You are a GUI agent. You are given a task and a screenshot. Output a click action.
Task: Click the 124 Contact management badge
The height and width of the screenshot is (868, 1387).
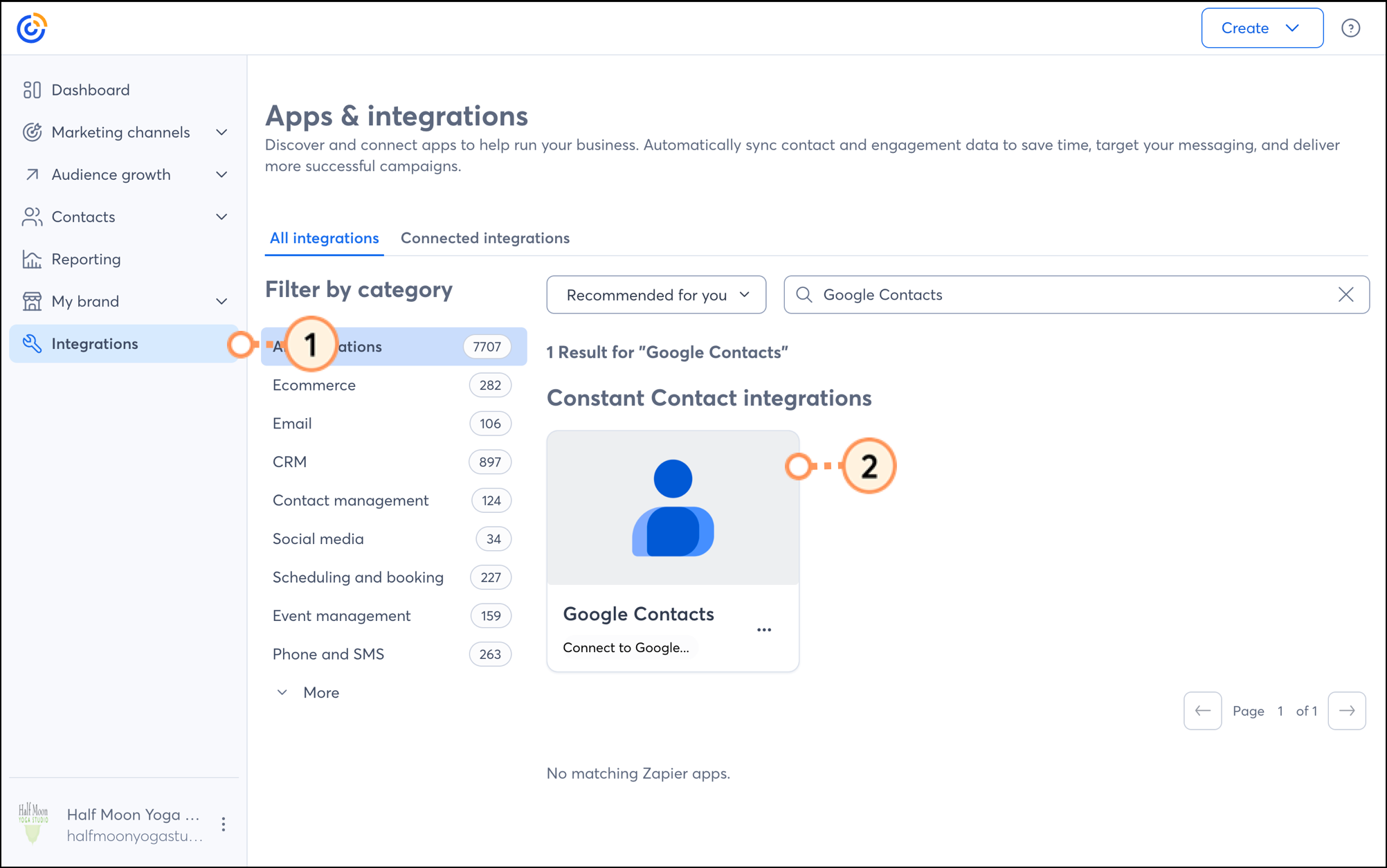pos(491,500)
